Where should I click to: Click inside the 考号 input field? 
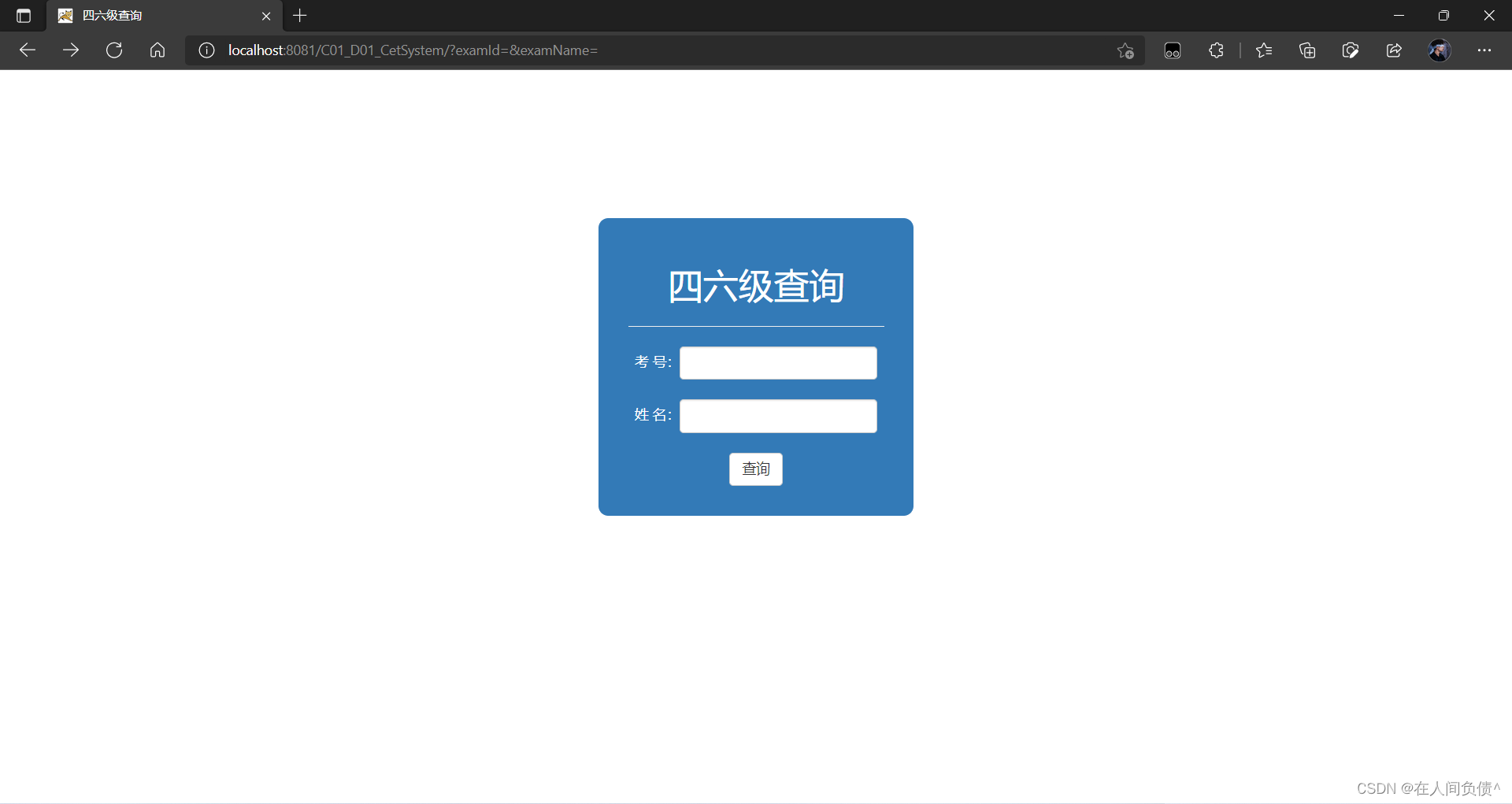click(777, 362)
